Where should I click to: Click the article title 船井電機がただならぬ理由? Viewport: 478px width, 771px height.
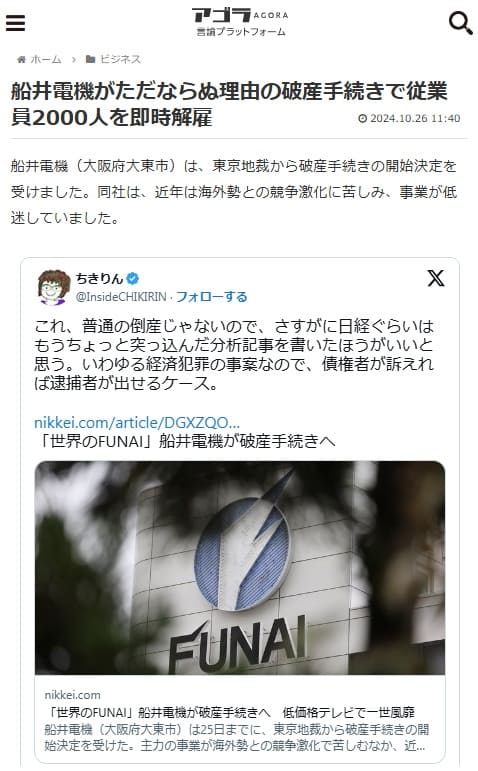coord(229,104)
